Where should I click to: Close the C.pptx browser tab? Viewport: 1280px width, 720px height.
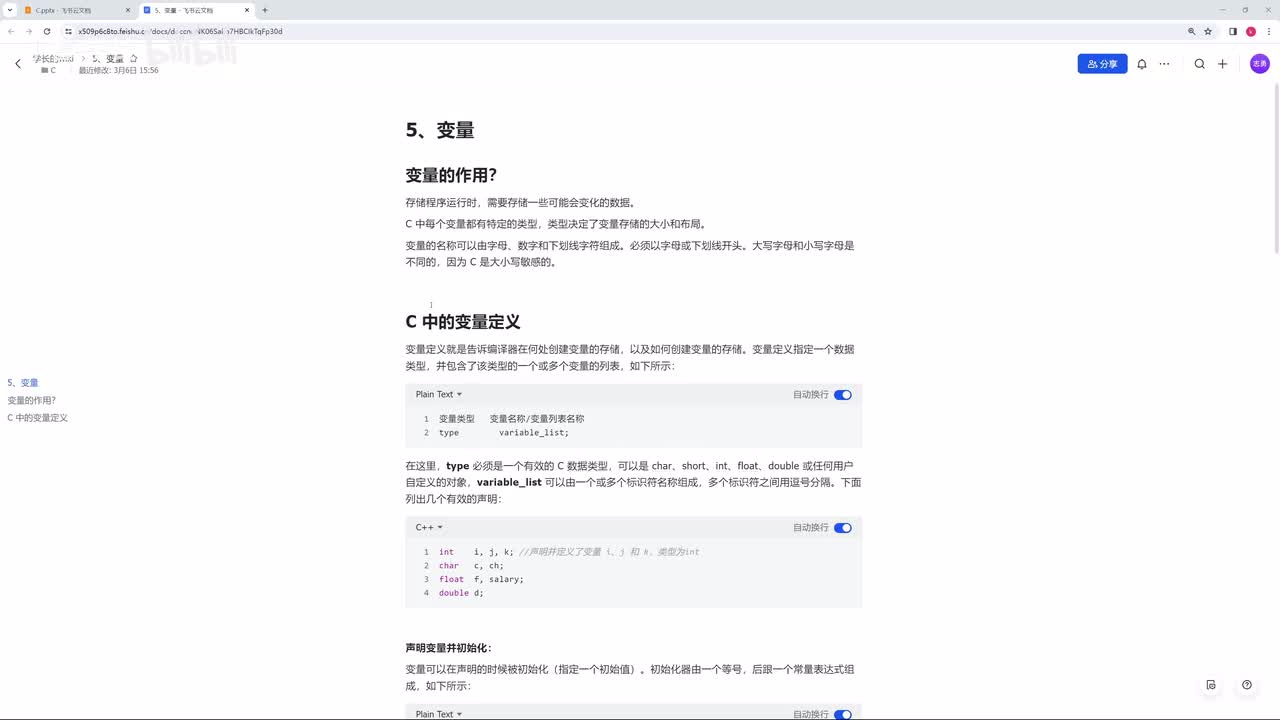point(128,10)
